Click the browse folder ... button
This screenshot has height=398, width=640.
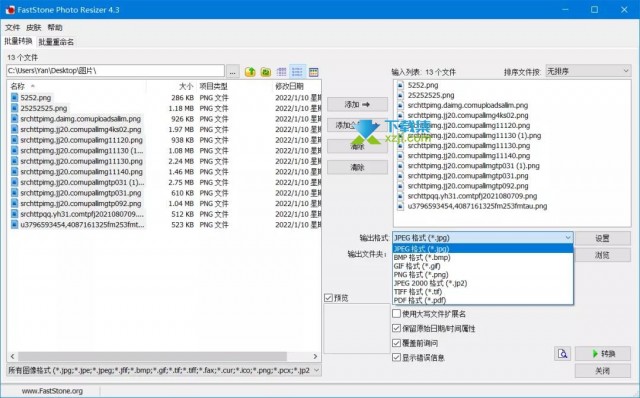233,71
